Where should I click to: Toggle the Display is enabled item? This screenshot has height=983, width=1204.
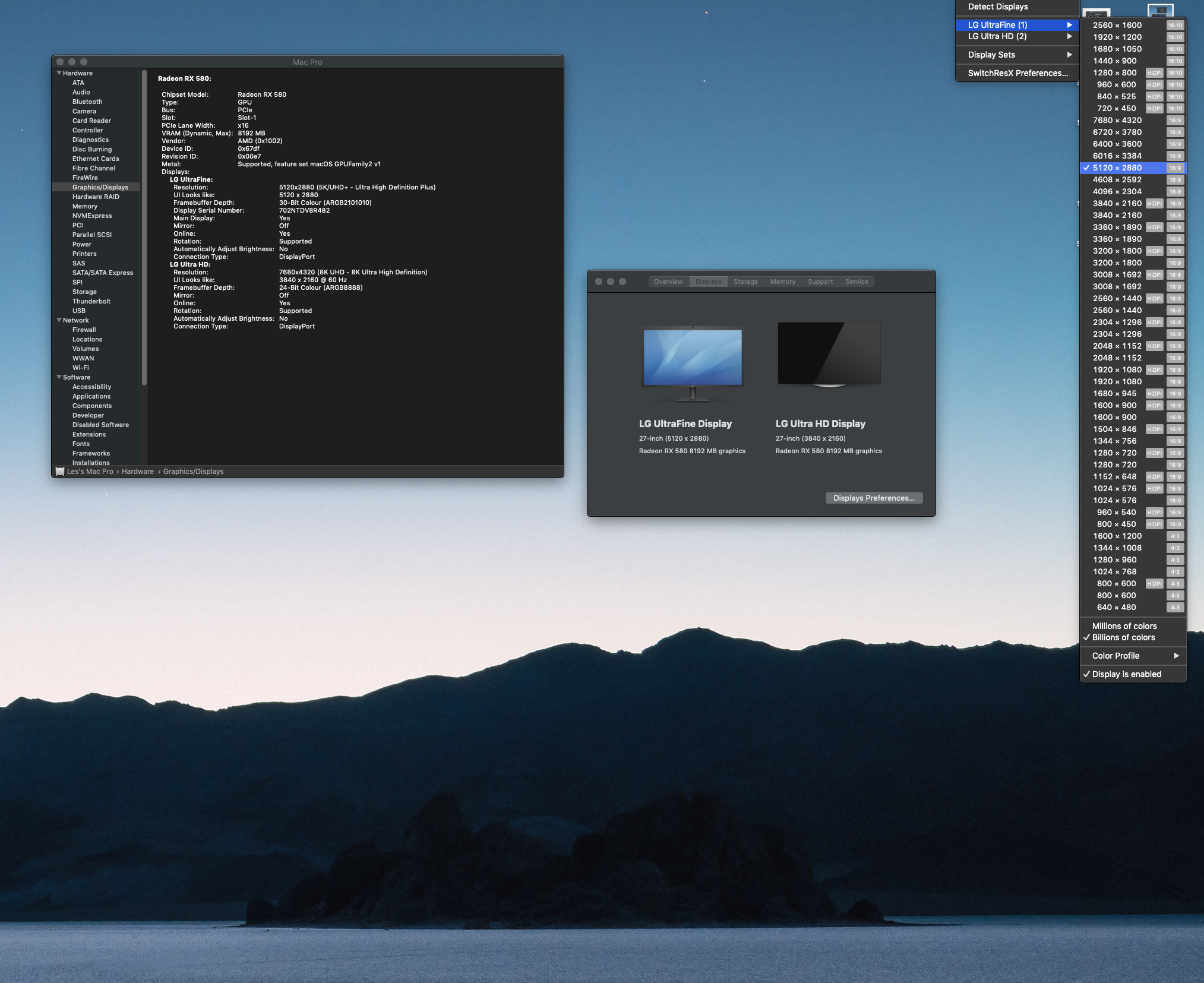coord(1133,674)
